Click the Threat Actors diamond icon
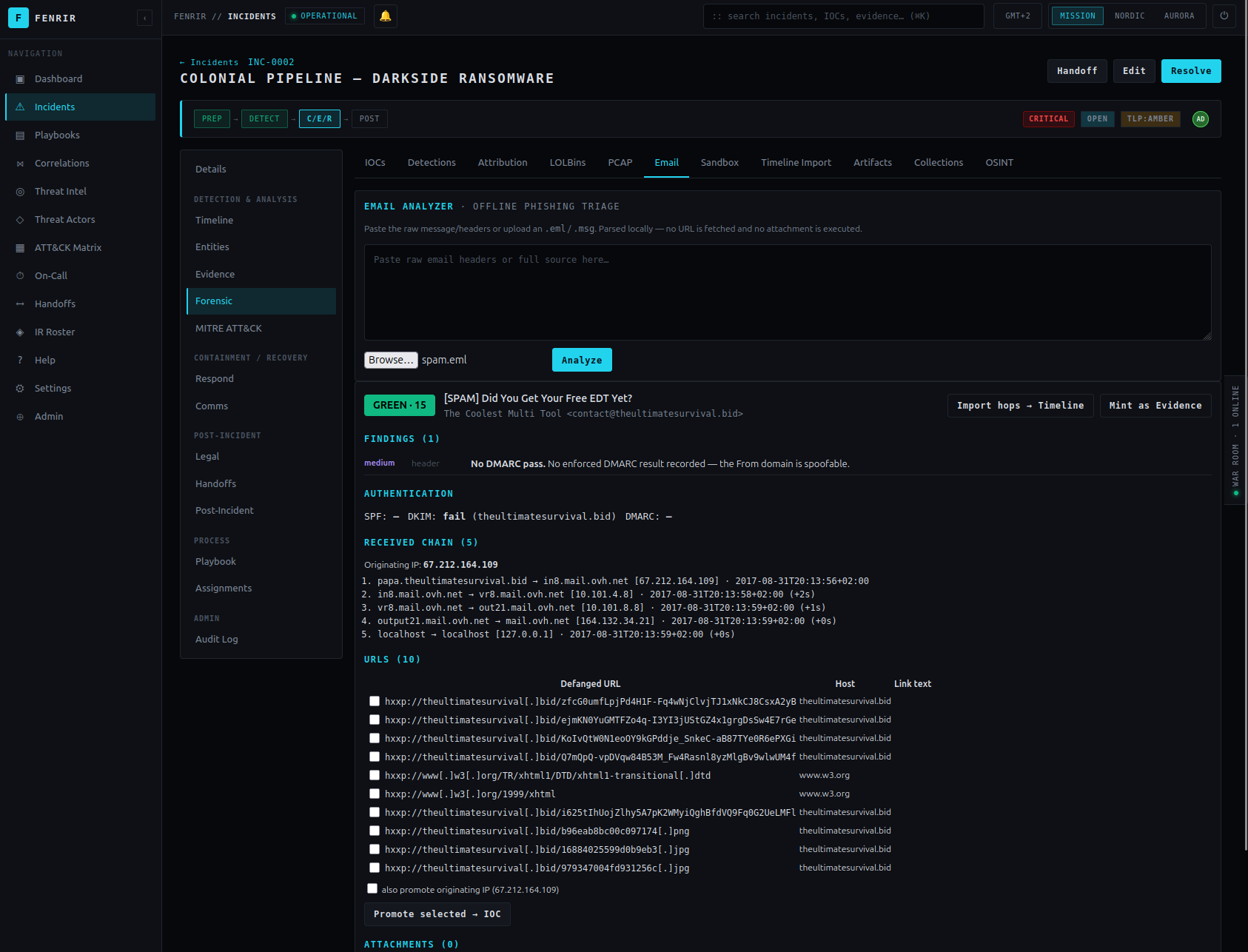Screen dimensions: 1248x952 tap(20, 220)
